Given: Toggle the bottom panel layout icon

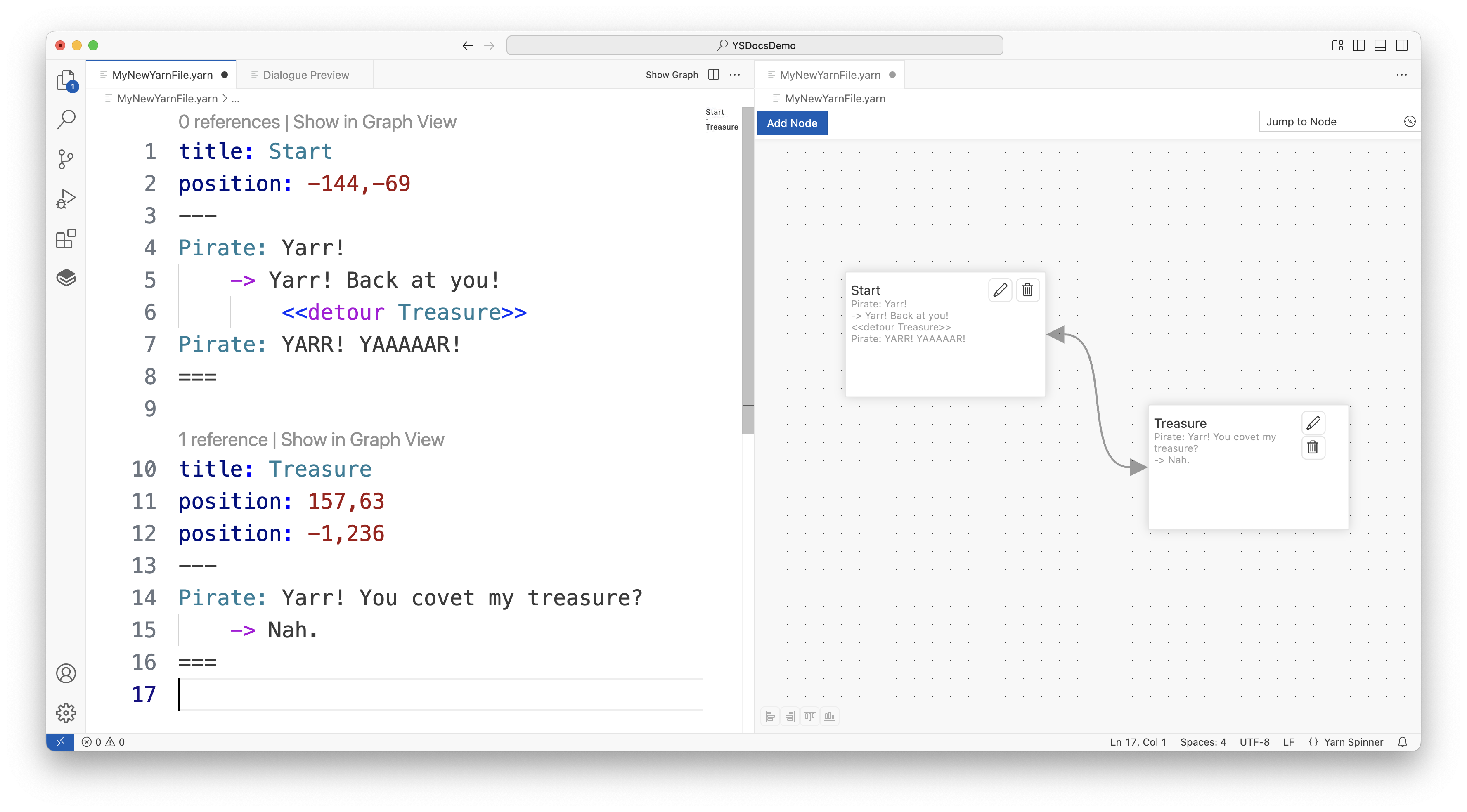Looking at the screenshot, I should (1380, 45).
